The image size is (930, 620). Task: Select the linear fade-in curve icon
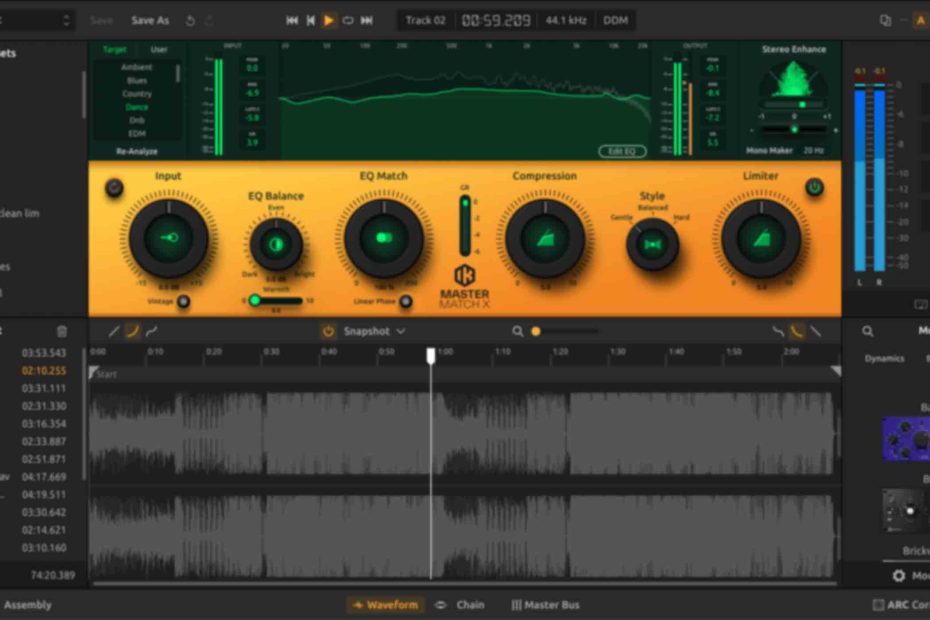114,331
